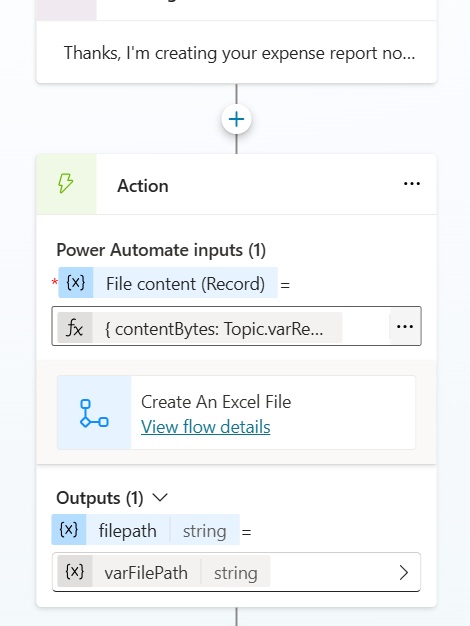Screen dimensions: 470x626
Task: Click the plus add node button
Action: click(x=236, y=119)
